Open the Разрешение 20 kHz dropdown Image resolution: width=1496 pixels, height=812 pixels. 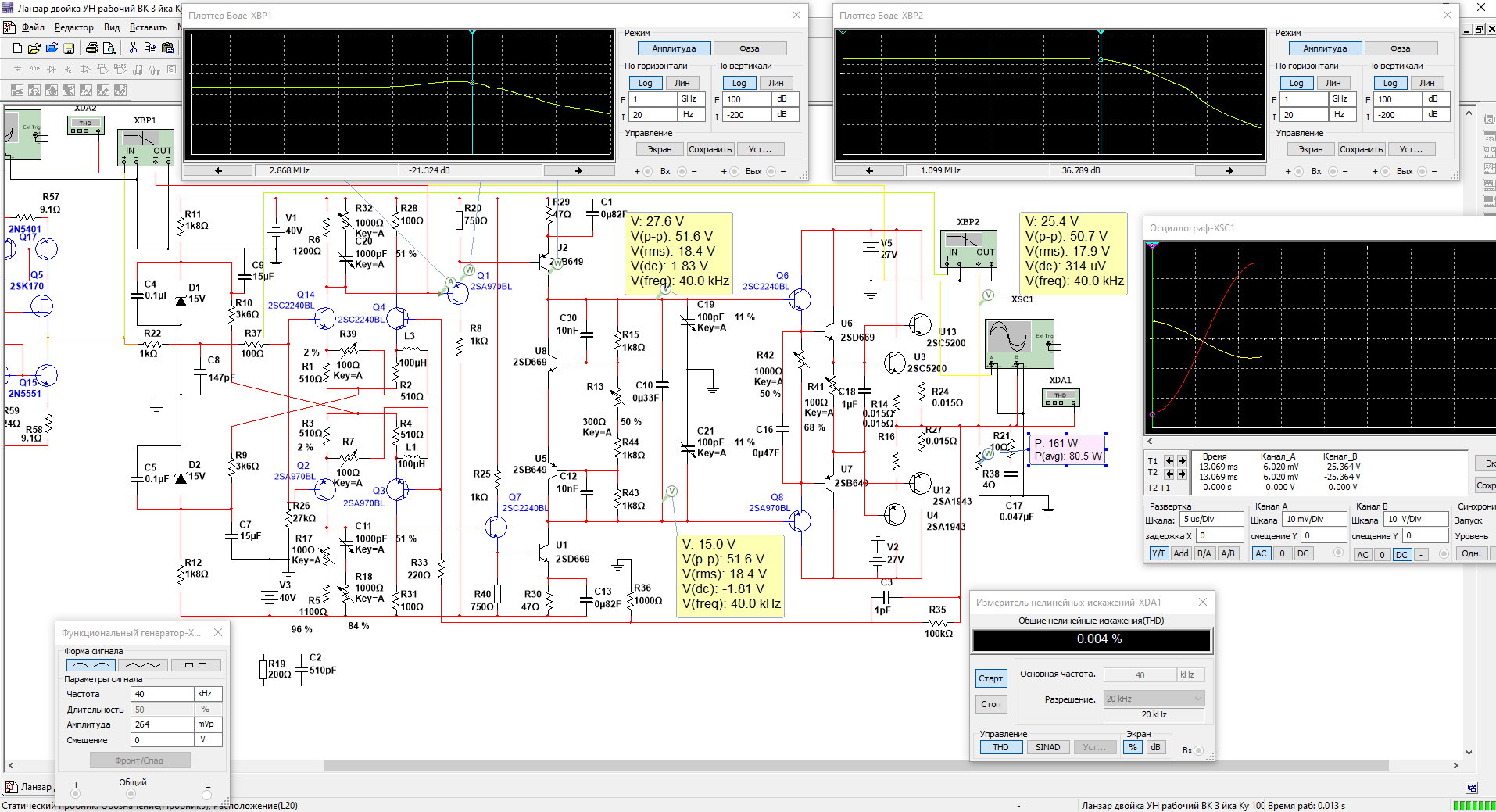click(x=1154, y=699)
